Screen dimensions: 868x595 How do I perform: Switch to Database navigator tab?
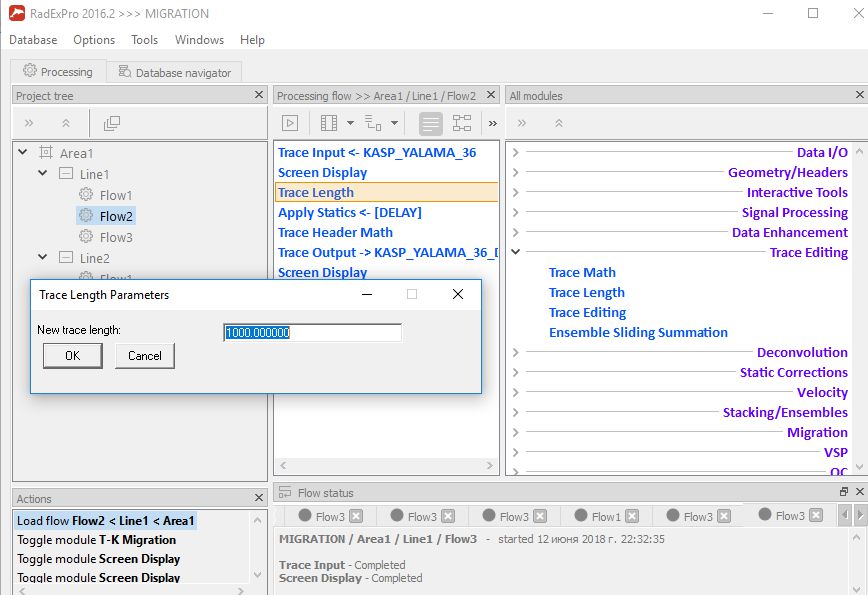174,73
